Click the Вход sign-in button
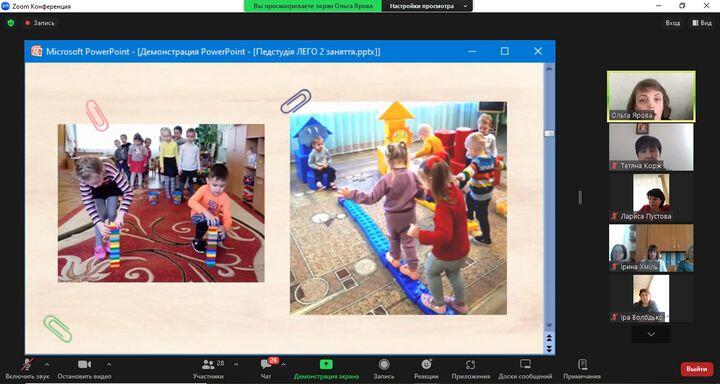 click(673, 23)
